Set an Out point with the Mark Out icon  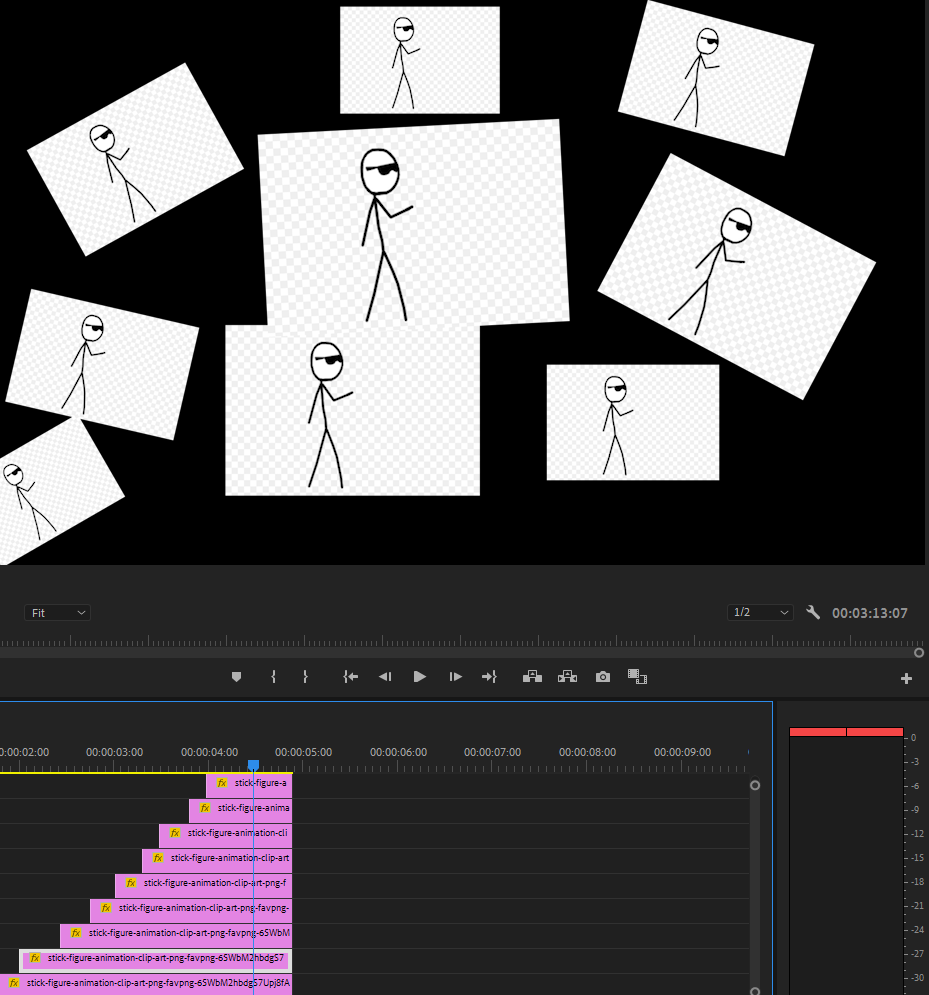tap(305, 676)
